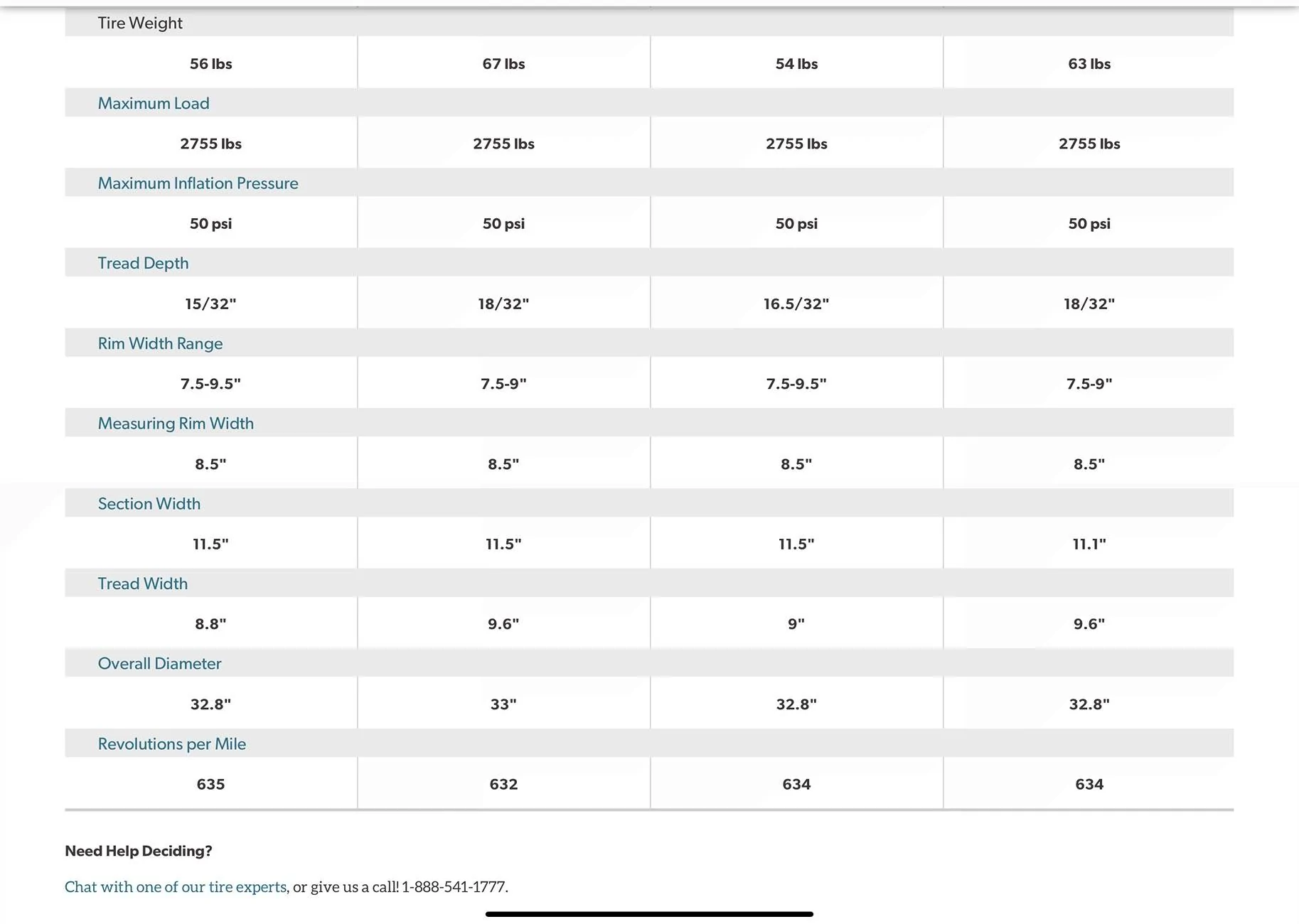Open chat with one of our tire experts

[x=176, y=887]
